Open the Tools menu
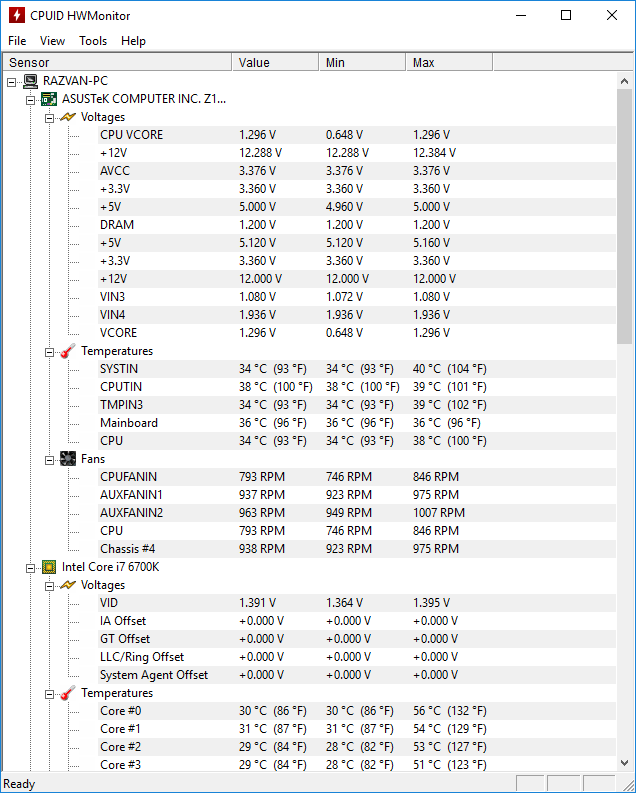Screen dimensions: 636x793 [x=93, y=41]
